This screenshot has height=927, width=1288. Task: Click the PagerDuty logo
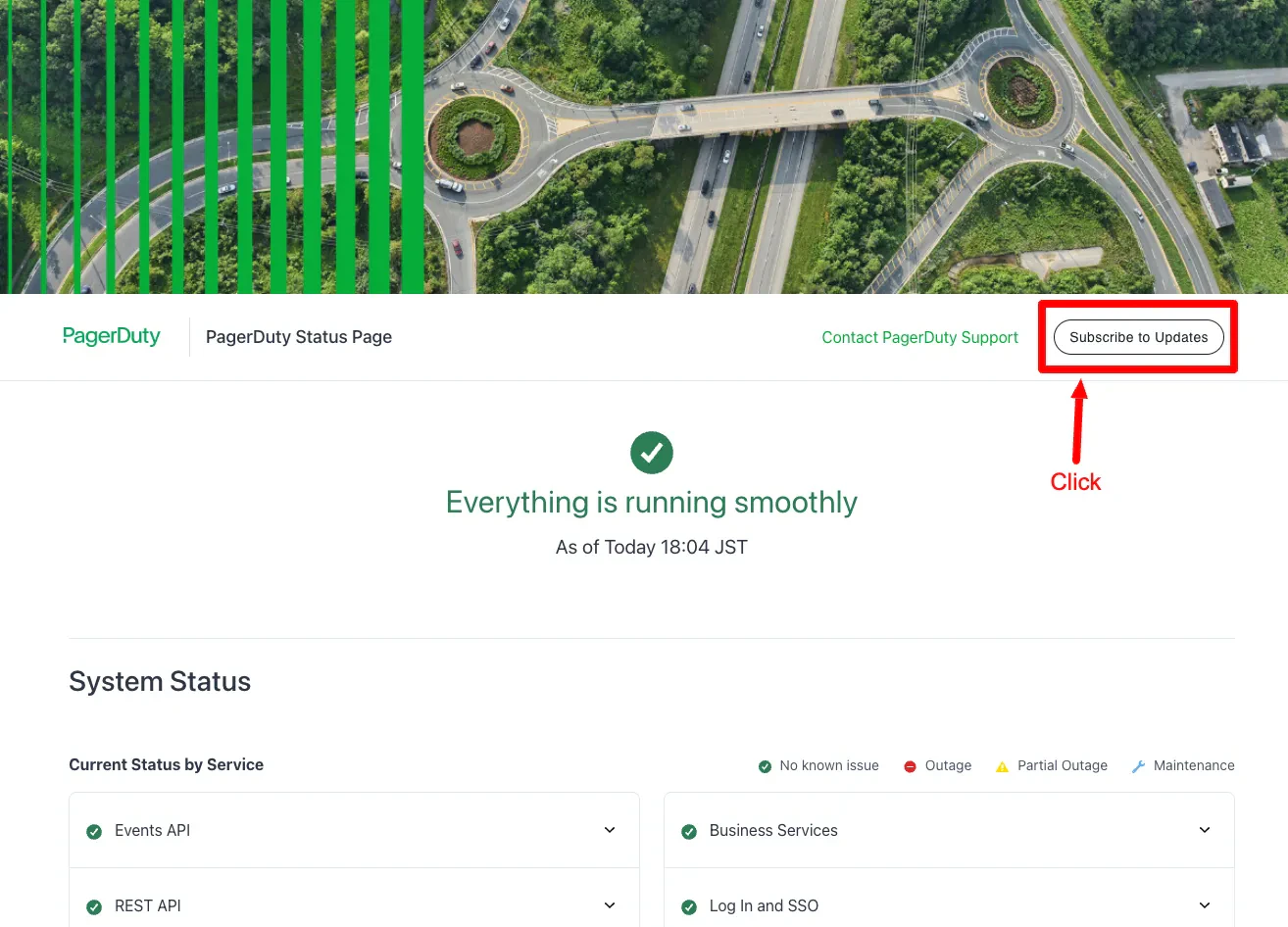[112, 336]
